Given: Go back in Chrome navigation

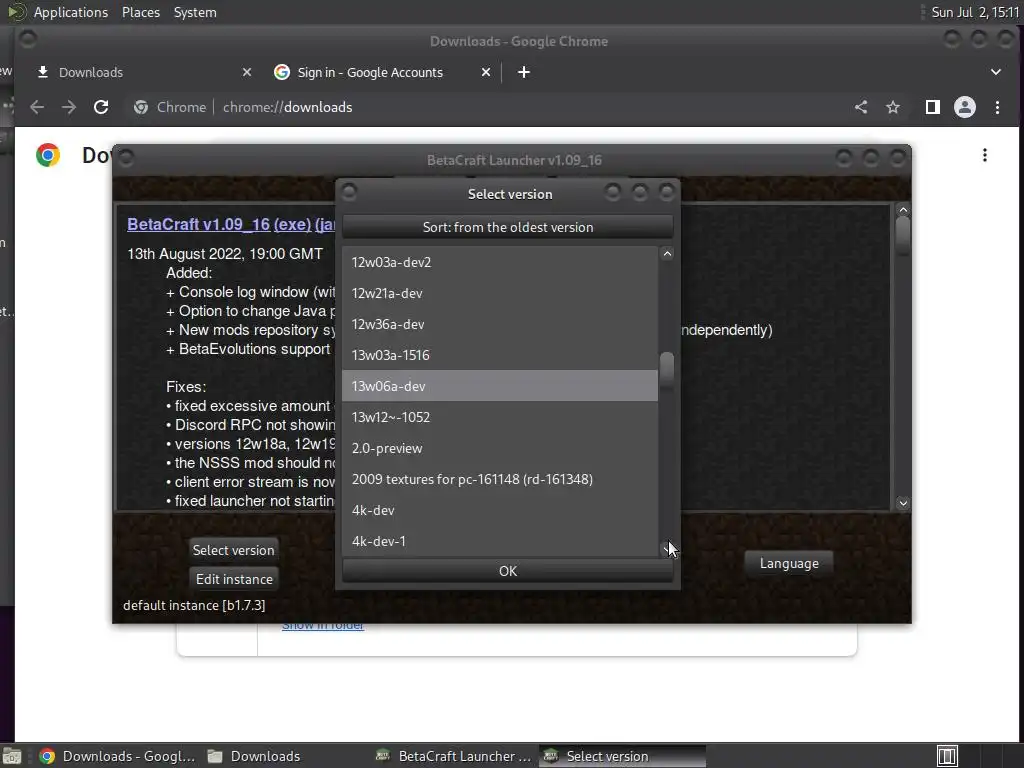Looking at the screenshot, I should pyautogui.click(x=37, y=107).
